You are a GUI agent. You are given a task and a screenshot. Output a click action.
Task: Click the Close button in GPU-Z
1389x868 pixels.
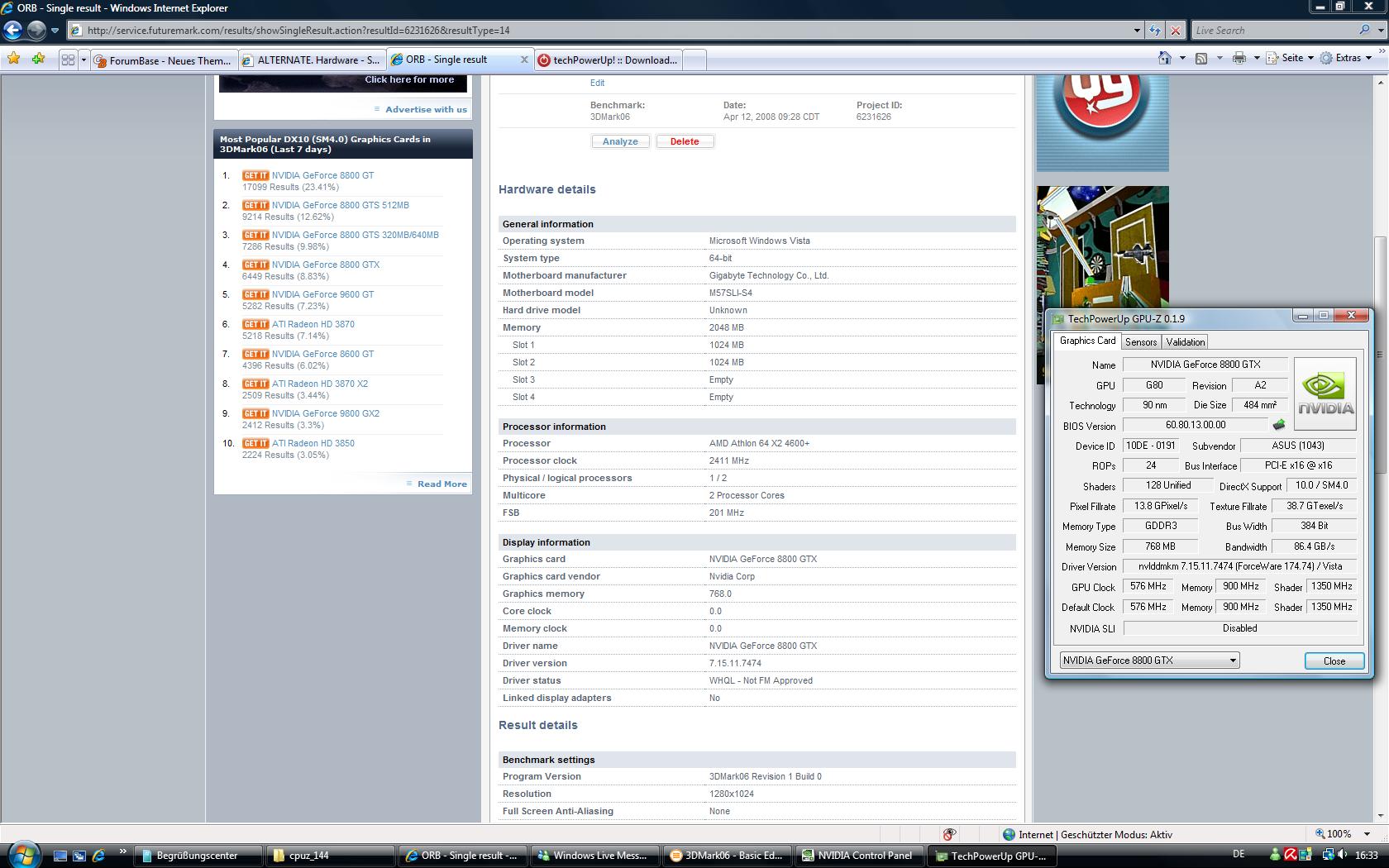(1334, 661)
